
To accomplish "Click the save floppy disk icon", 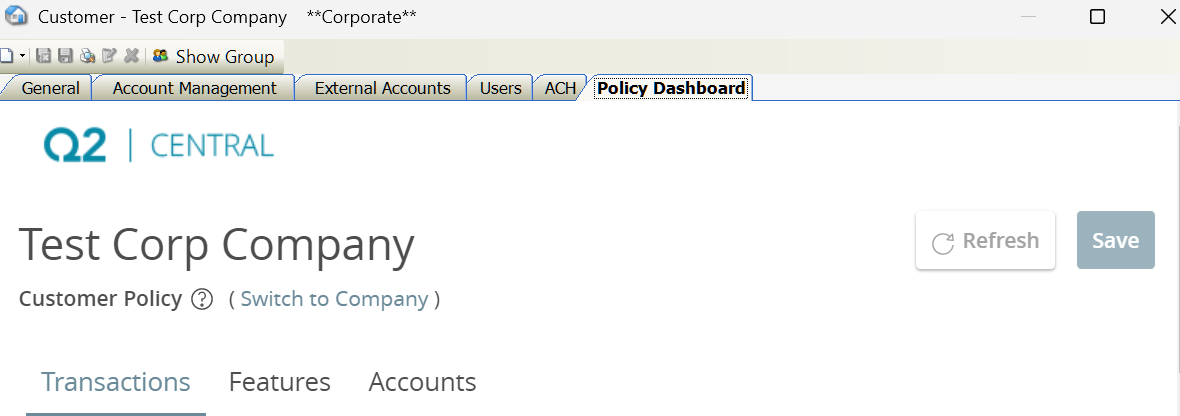I will tap(65, 56).
